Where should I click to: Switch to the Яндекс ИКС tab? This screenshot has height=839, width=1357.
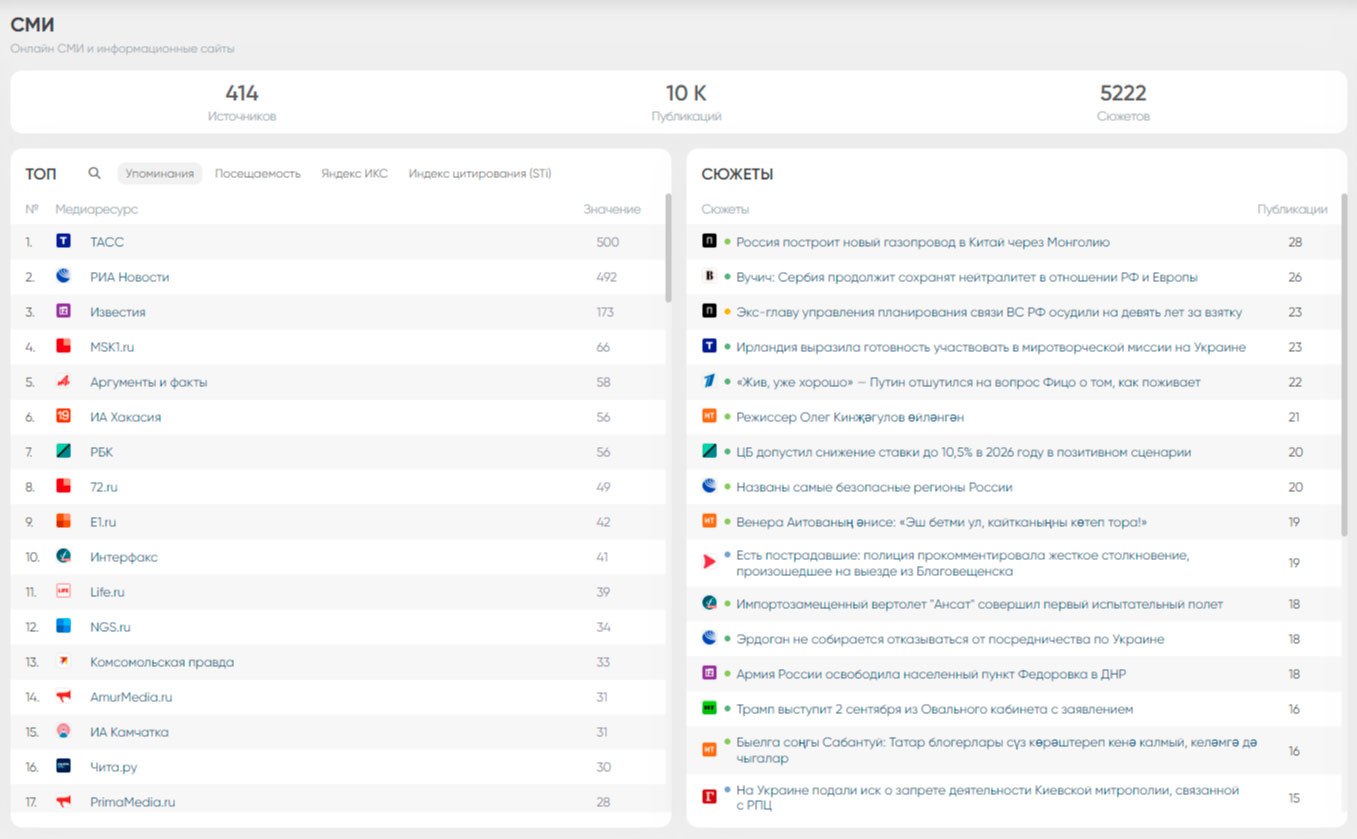[x=354, y=174]
